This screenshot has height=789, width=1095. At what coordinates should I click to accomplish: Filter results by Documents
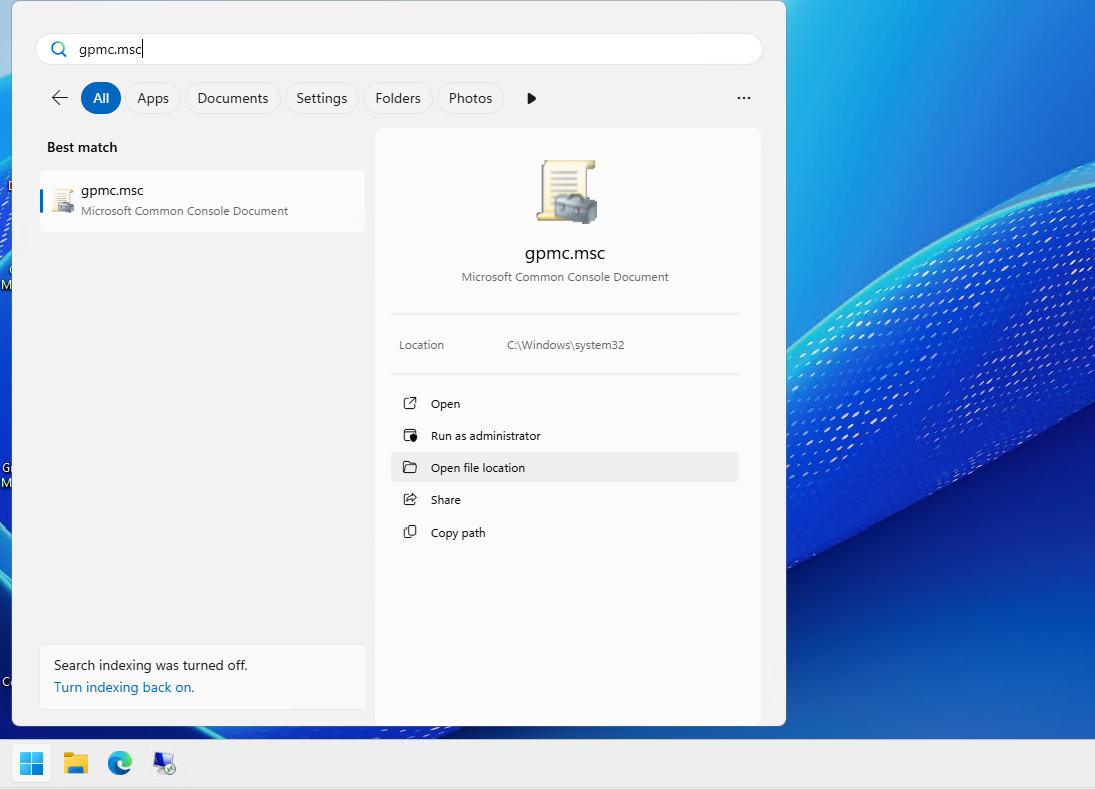(x=233, y=98)
